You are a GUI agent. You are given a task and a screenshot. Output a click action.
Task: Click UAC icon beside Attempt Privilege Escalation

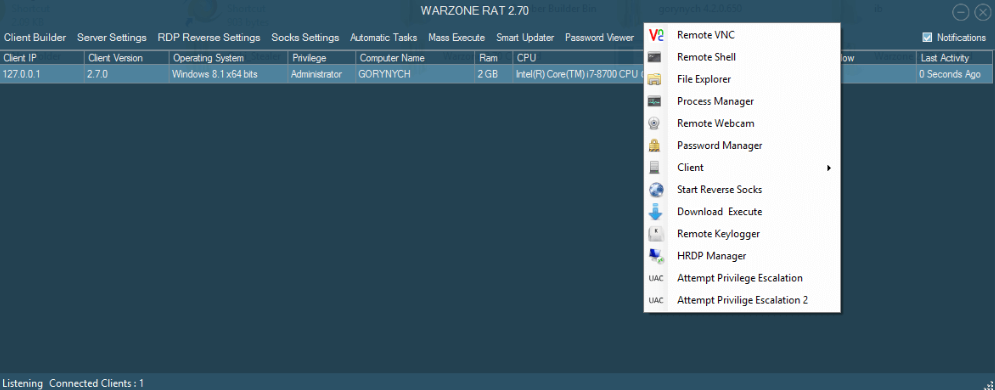(656, 278)
